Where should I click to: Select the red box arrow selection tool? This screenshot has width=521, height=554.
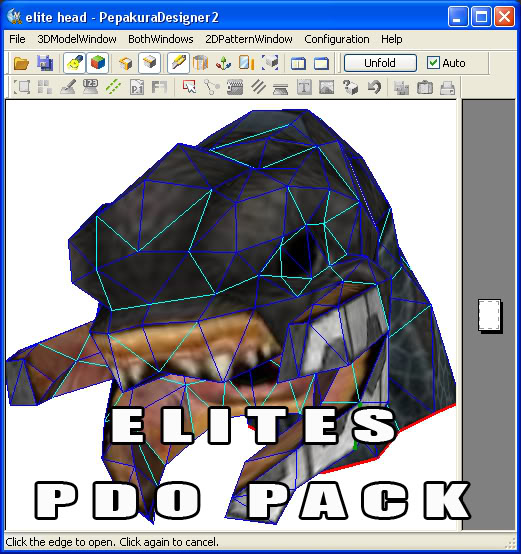[189, 87]
